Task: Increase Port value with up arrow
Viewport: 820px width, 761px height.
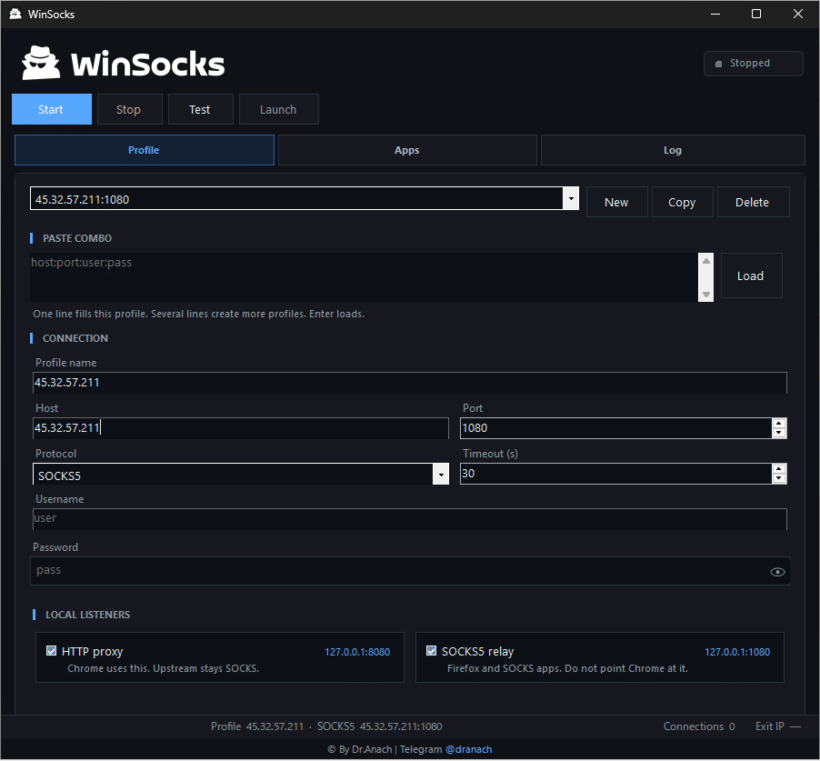Action: [779, 423]
